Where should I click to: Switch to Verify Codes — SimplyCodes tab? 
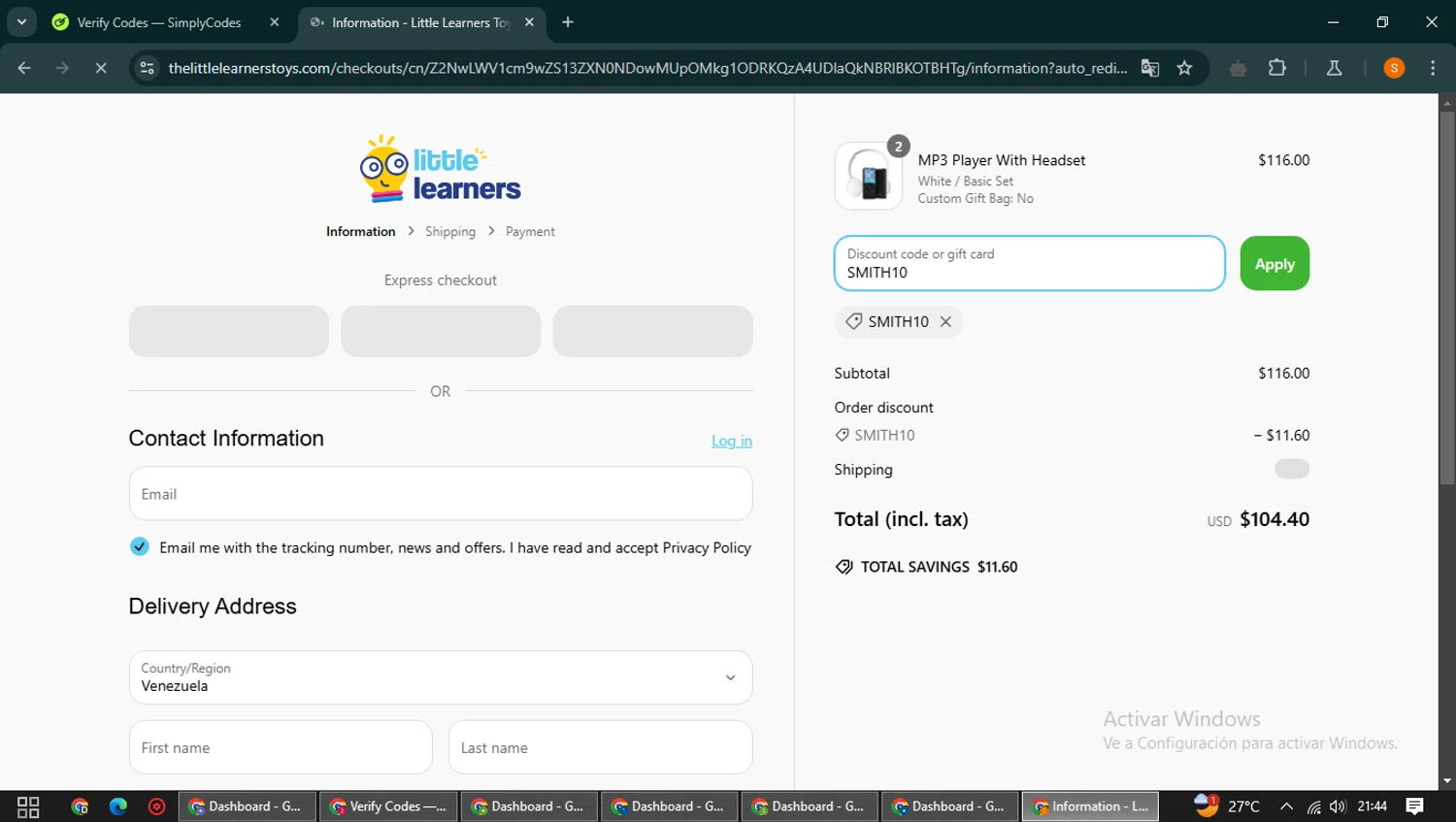pyautogui.click(x=159, y=22)
